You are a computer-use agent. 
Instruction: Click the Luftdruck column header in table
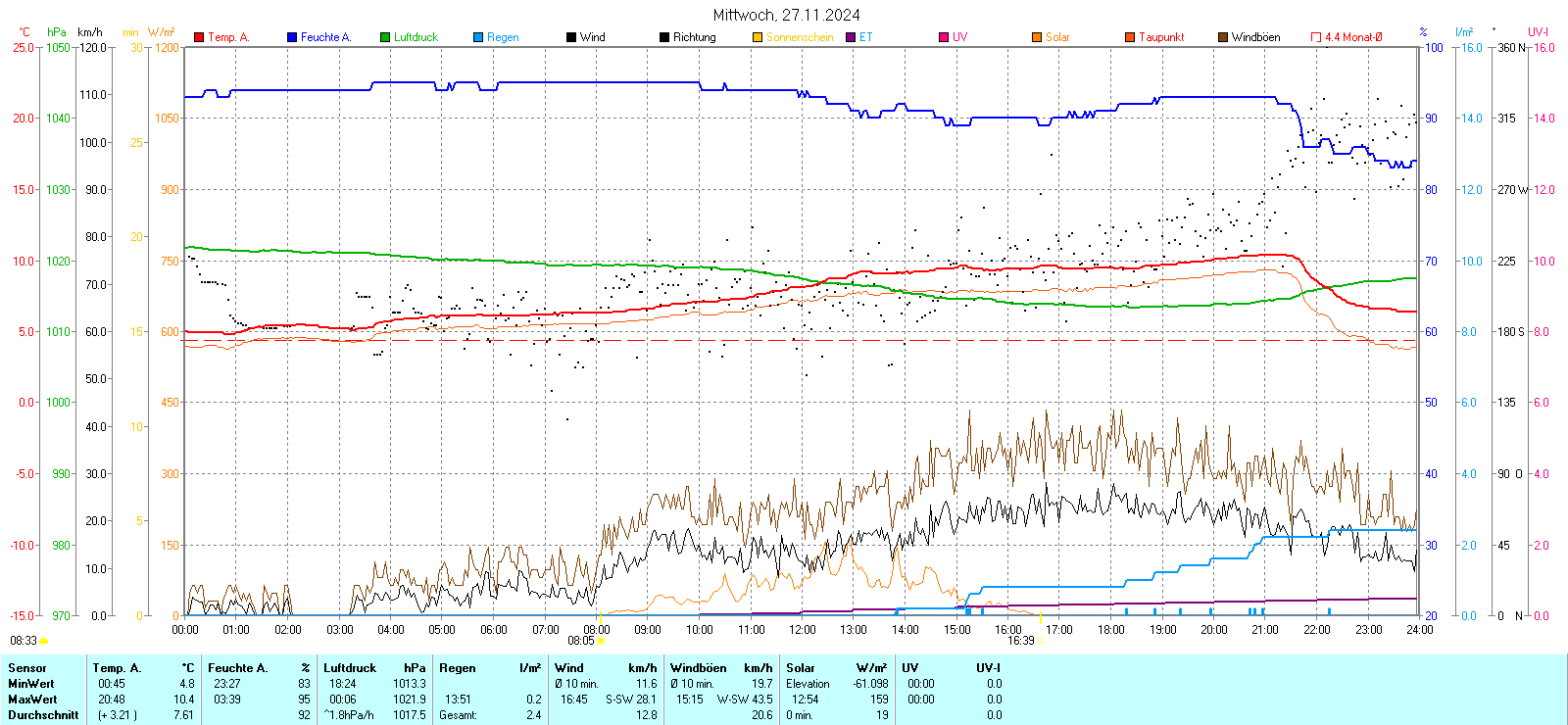(350, 668)
